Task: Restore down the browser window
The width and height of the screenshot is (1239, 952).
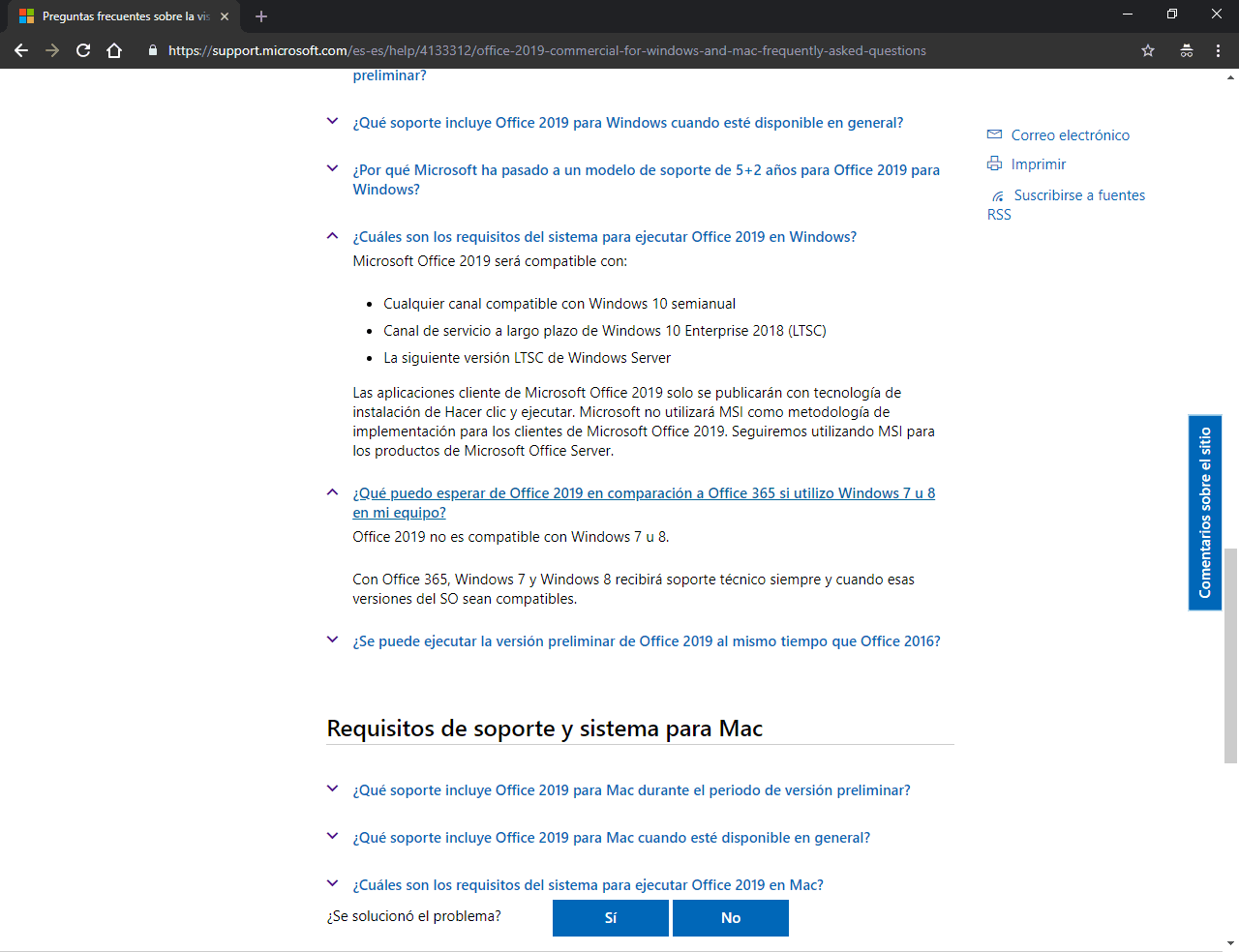Action: click(1172, 14)
